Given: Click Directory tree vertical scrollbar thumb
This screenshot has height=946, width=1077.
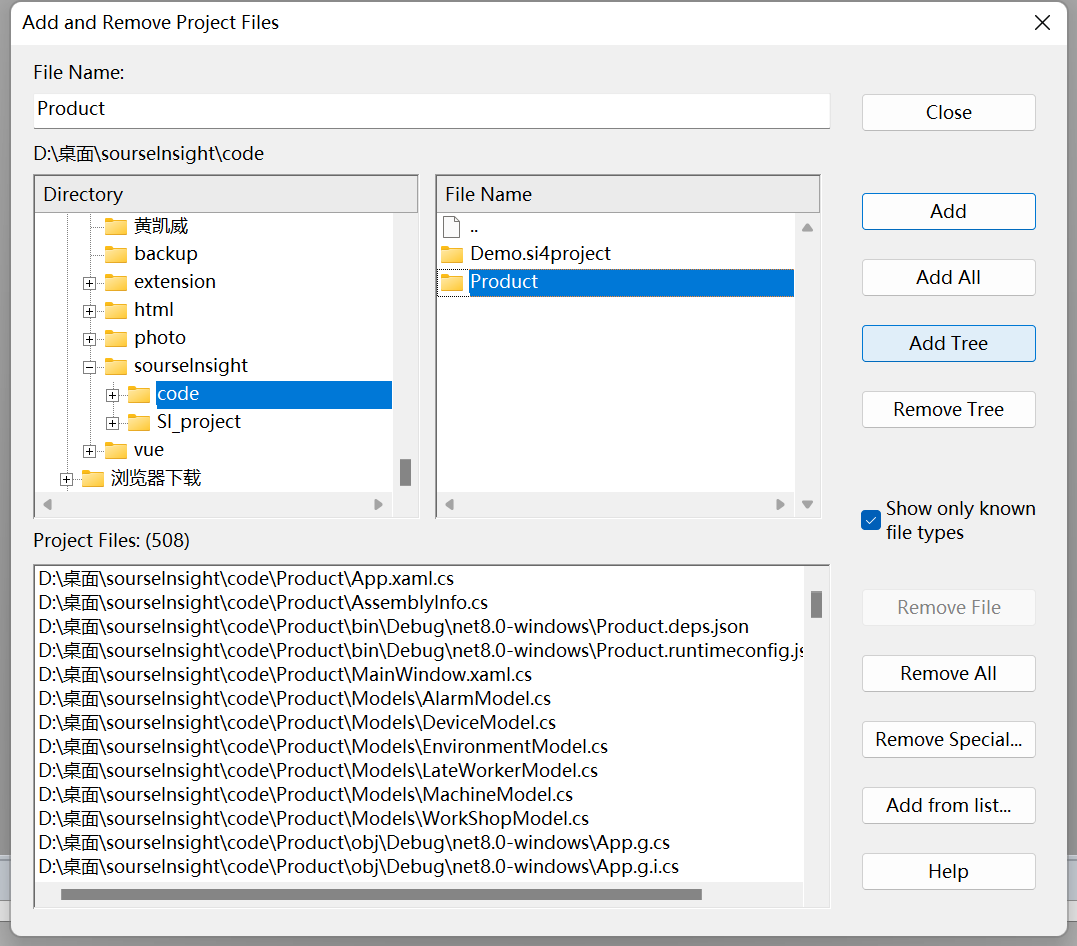Looking at the screenshot, I should [405, 473].
